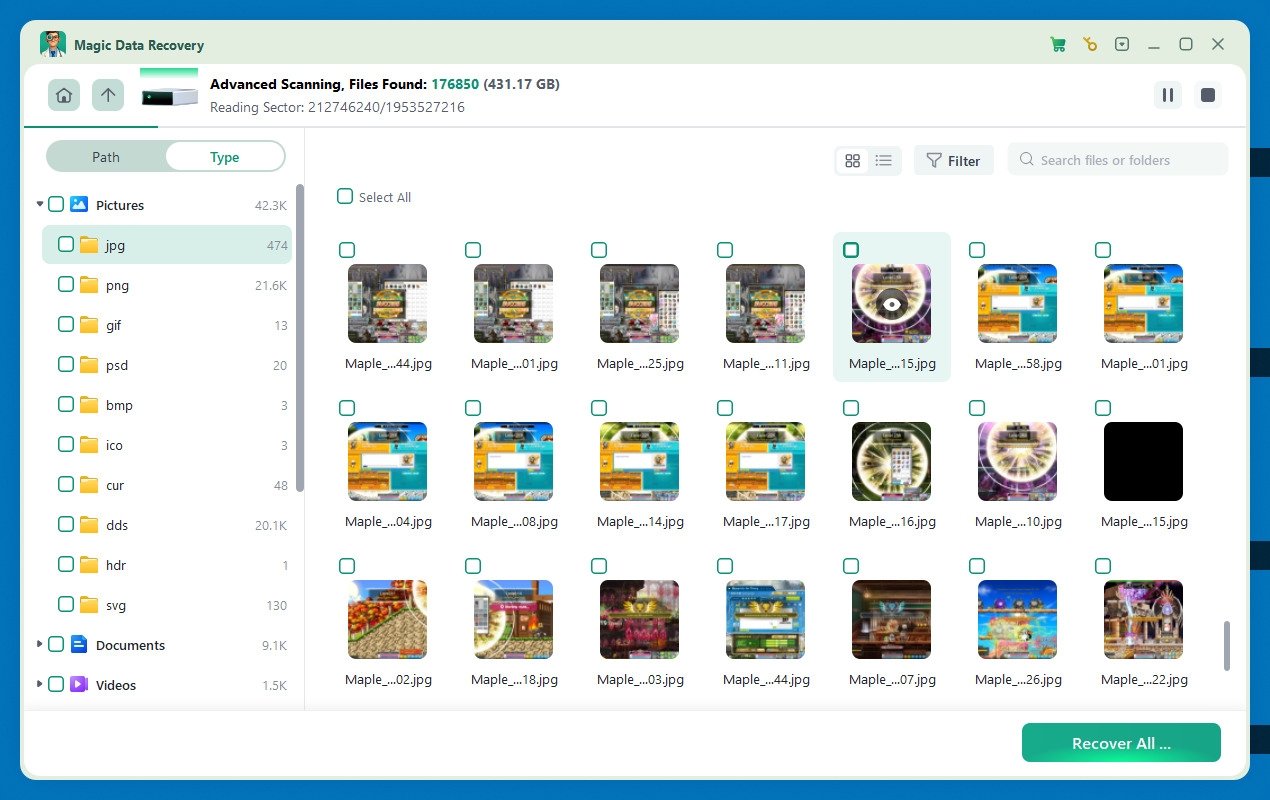Expand the Videos category
Screen dimensions: 1270x800
pyautogui.click(x=40, y=685)
